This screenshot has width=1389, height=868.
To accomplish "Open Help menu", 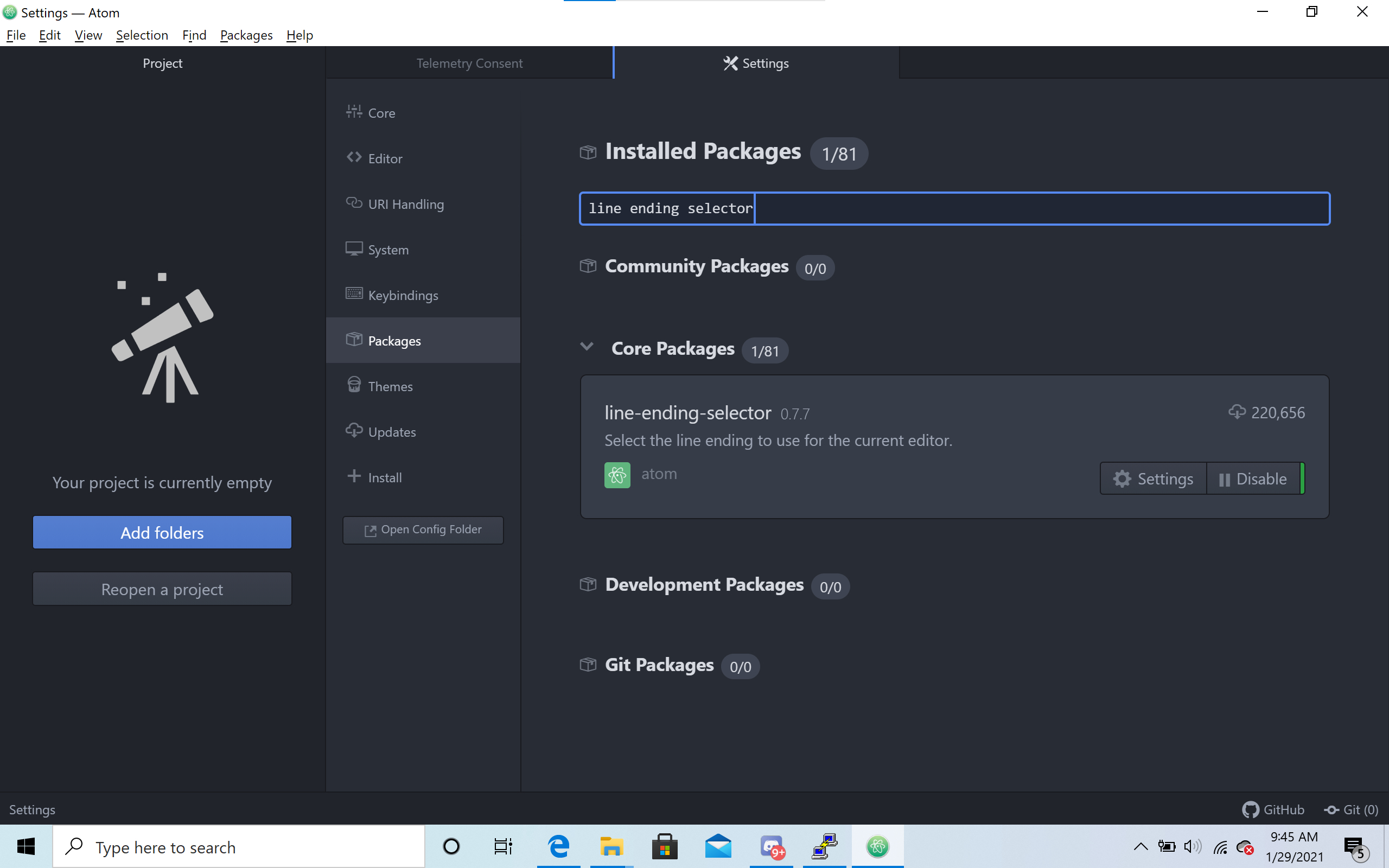I will pyautogui.click(x=300, y=35).
